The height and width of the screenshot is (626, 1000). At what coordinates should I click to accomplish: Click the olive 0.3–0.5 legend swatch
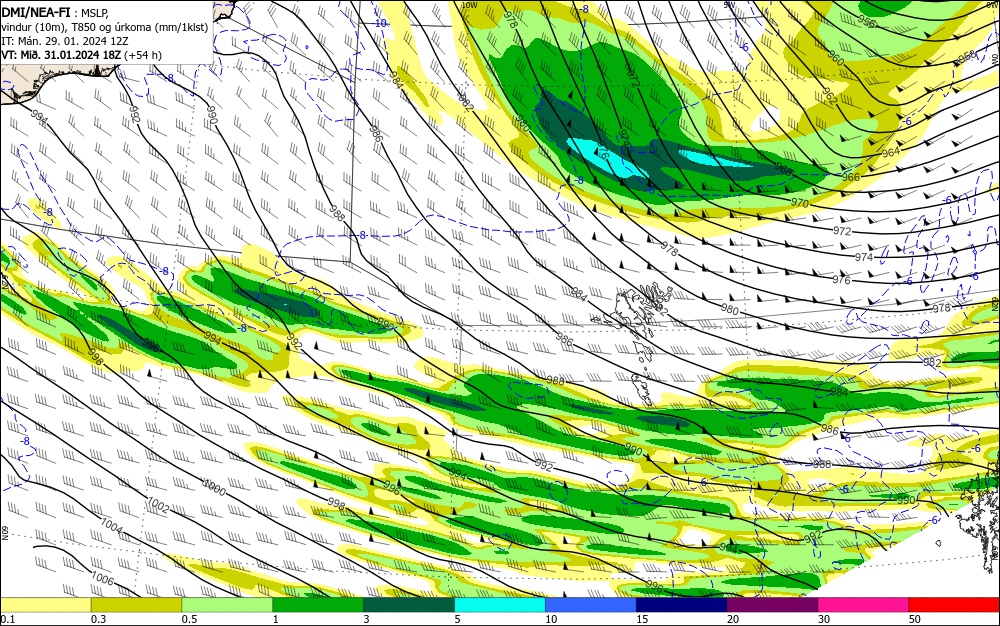pos(136,605)
